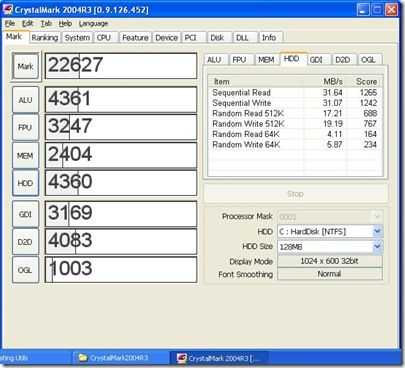Click Font Smoothing Normal button
The width and height of the screenshot is (405, 368).
tap(330, 274)
